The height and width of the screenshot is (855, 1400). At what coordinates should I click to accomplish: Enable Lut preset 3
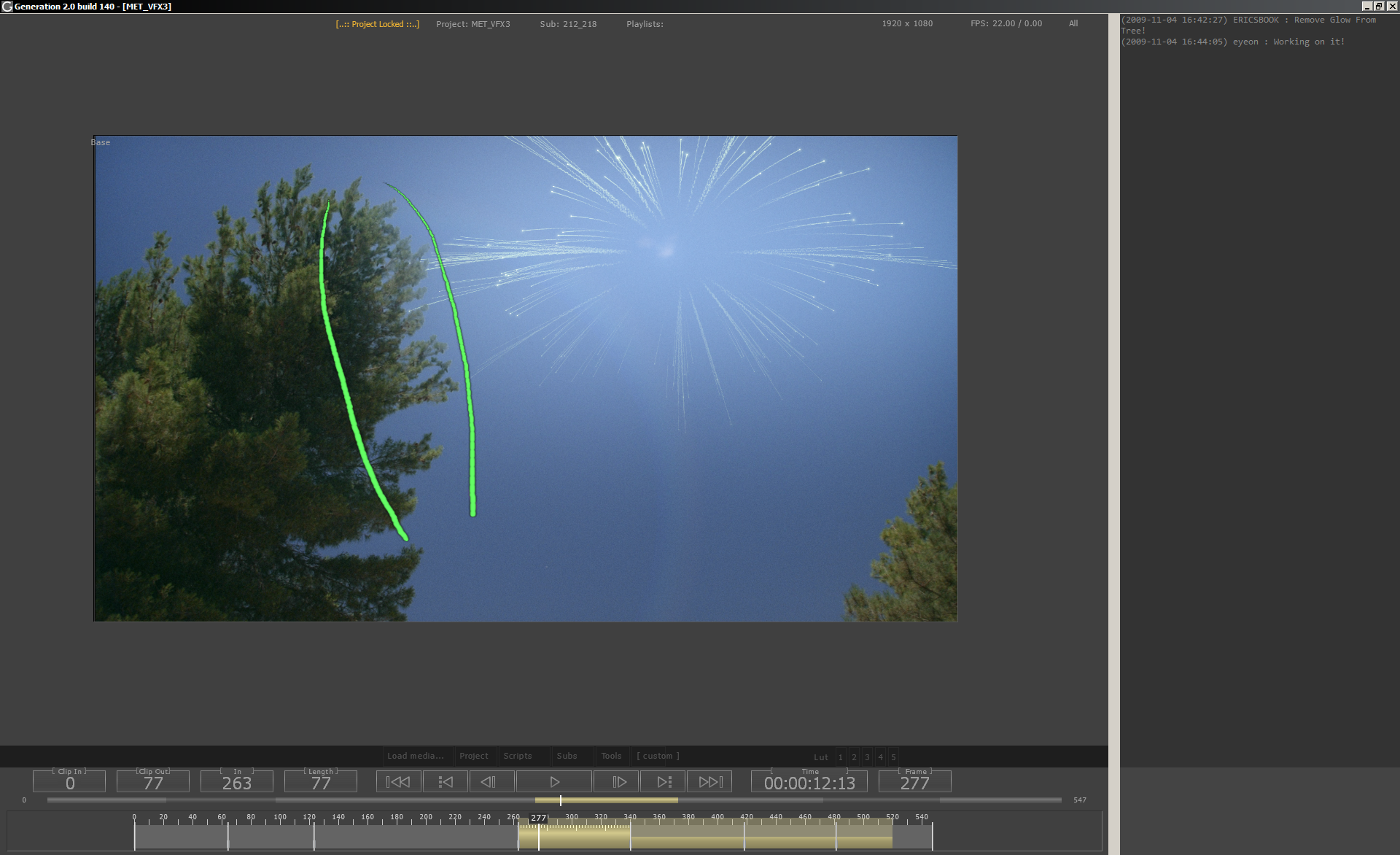coord(867,757)
